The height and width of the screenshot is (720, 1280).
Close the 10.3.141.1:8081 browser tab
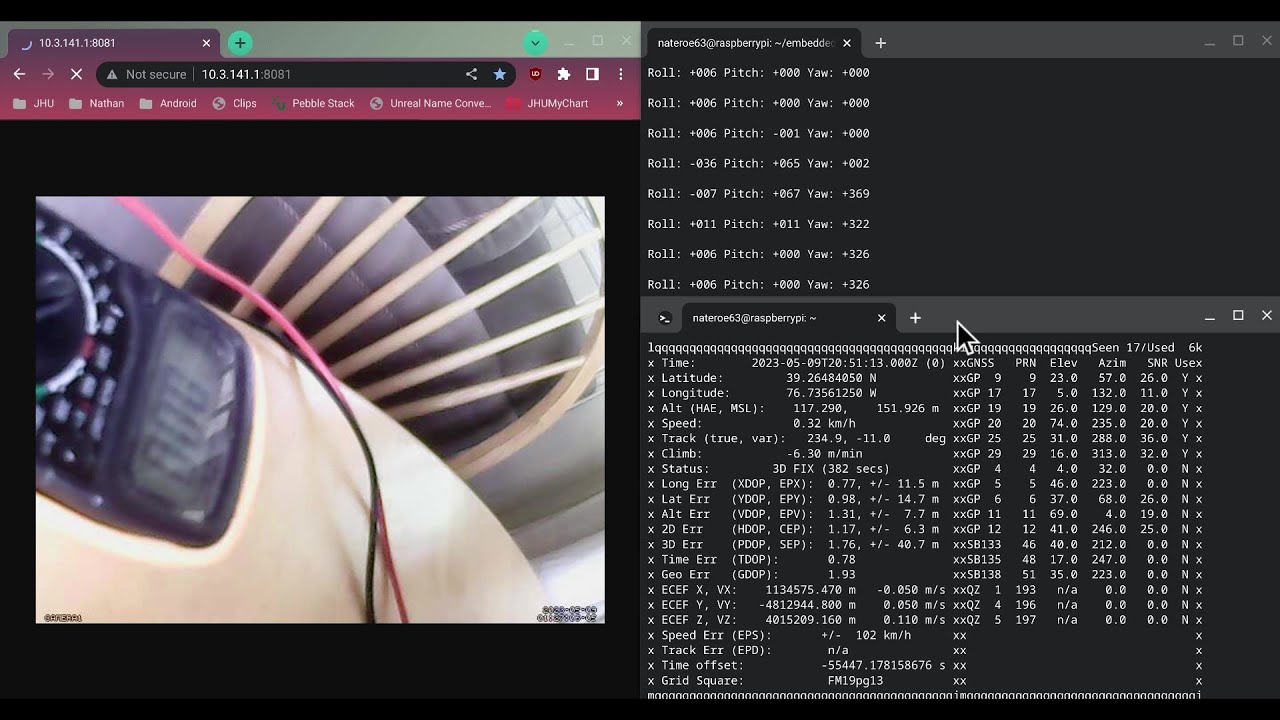click(x=206, y=43)
